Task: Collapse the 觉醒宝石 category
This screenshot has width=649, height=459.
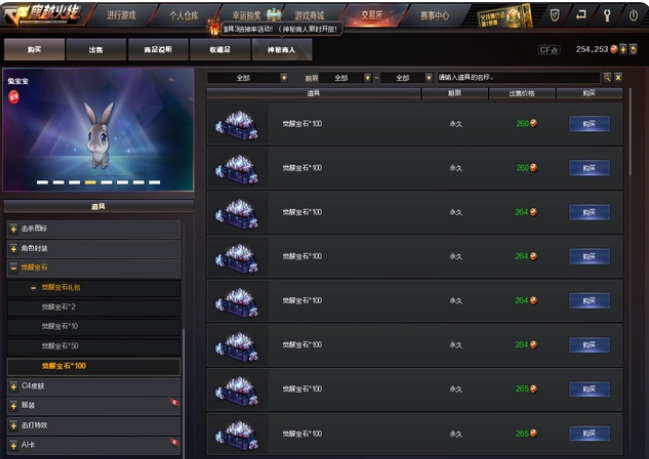Action: point(14,268)
